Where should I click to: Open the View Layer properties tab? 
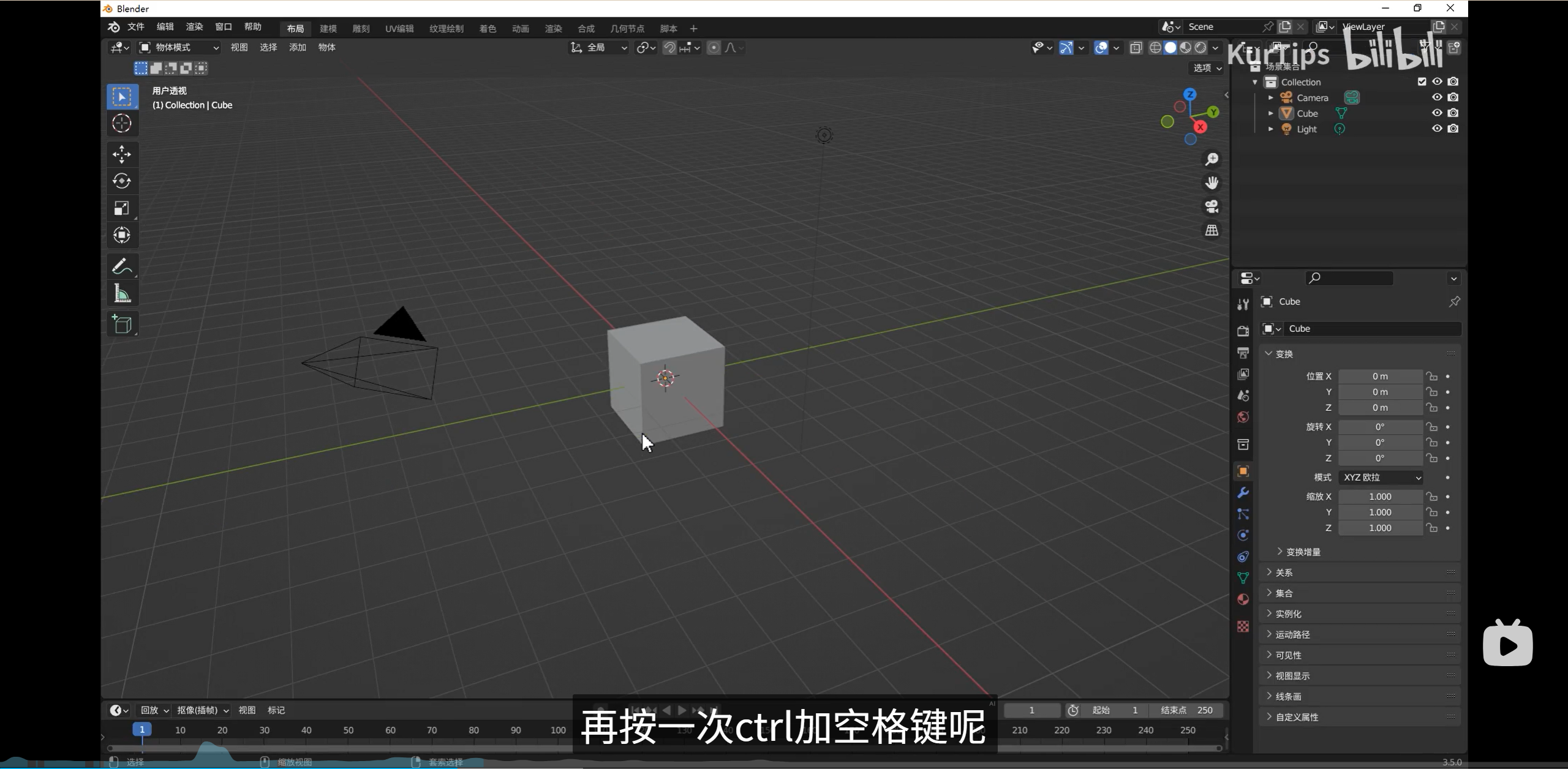(x=1243, y=374)
